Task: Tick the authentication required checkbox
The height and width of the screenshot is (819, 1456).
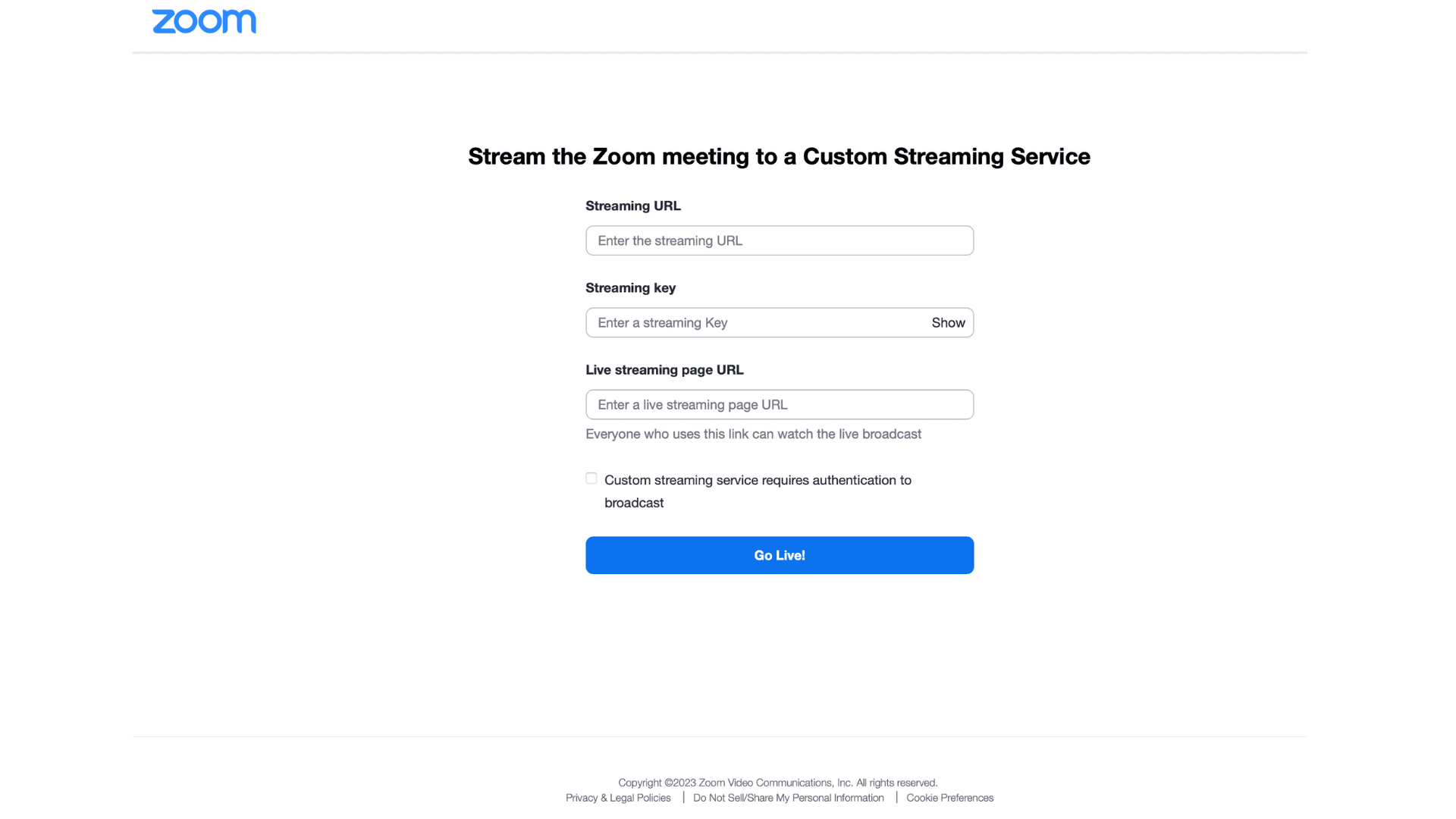Action: [591, 479]
